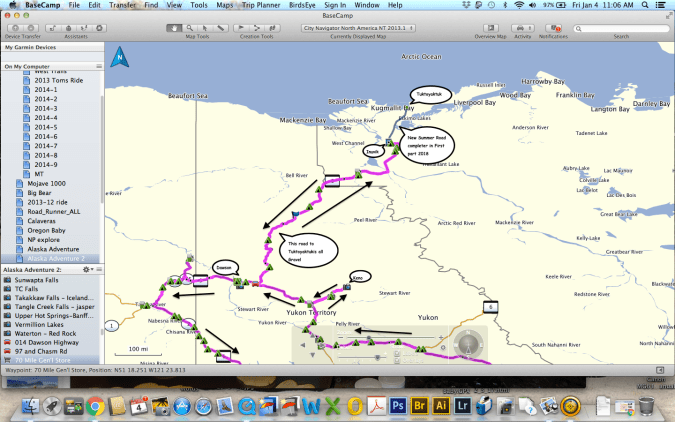
Task: Open the Notifications toolbar icon
Action: (x=553, y=27)
